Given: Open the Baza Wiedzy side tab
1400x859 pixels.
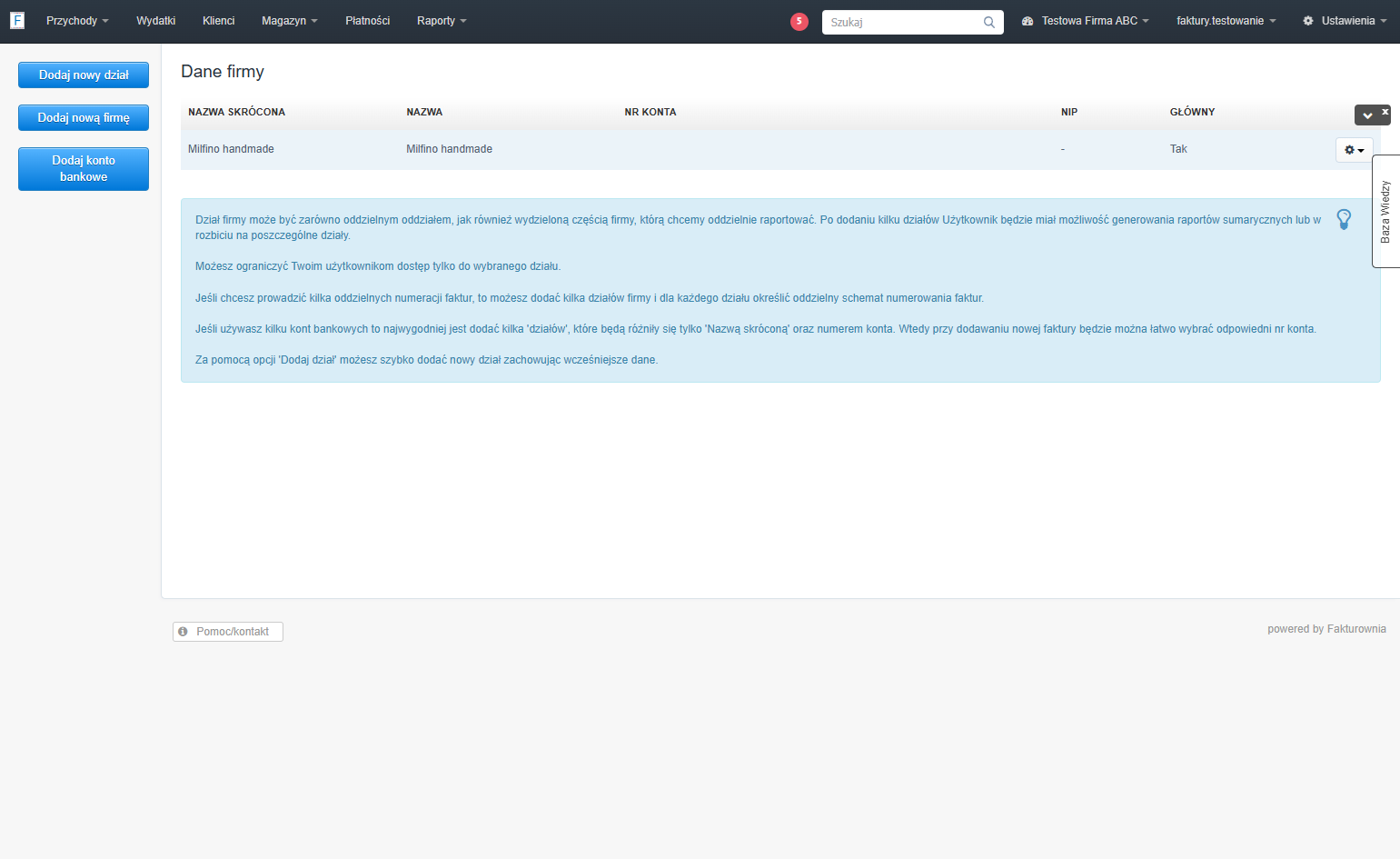Looking at the screenshot, I should (x=1385, y=211).
